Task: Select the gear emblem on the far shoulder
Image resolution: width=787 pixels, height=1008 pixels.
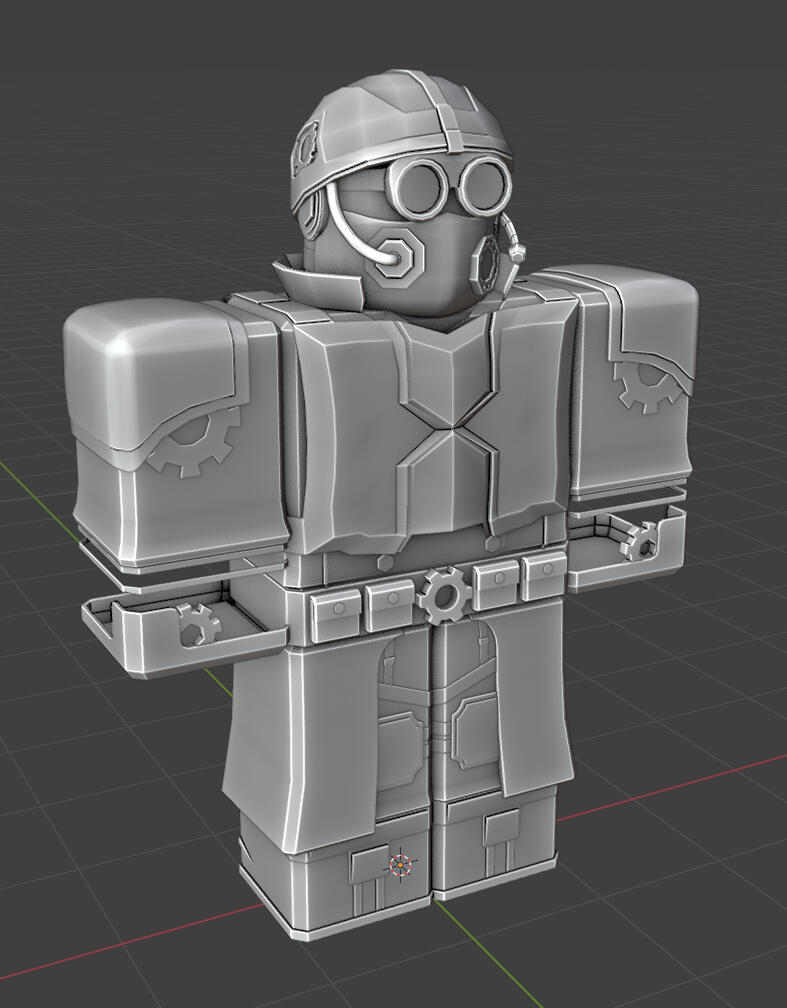Action: coord(641,386)
